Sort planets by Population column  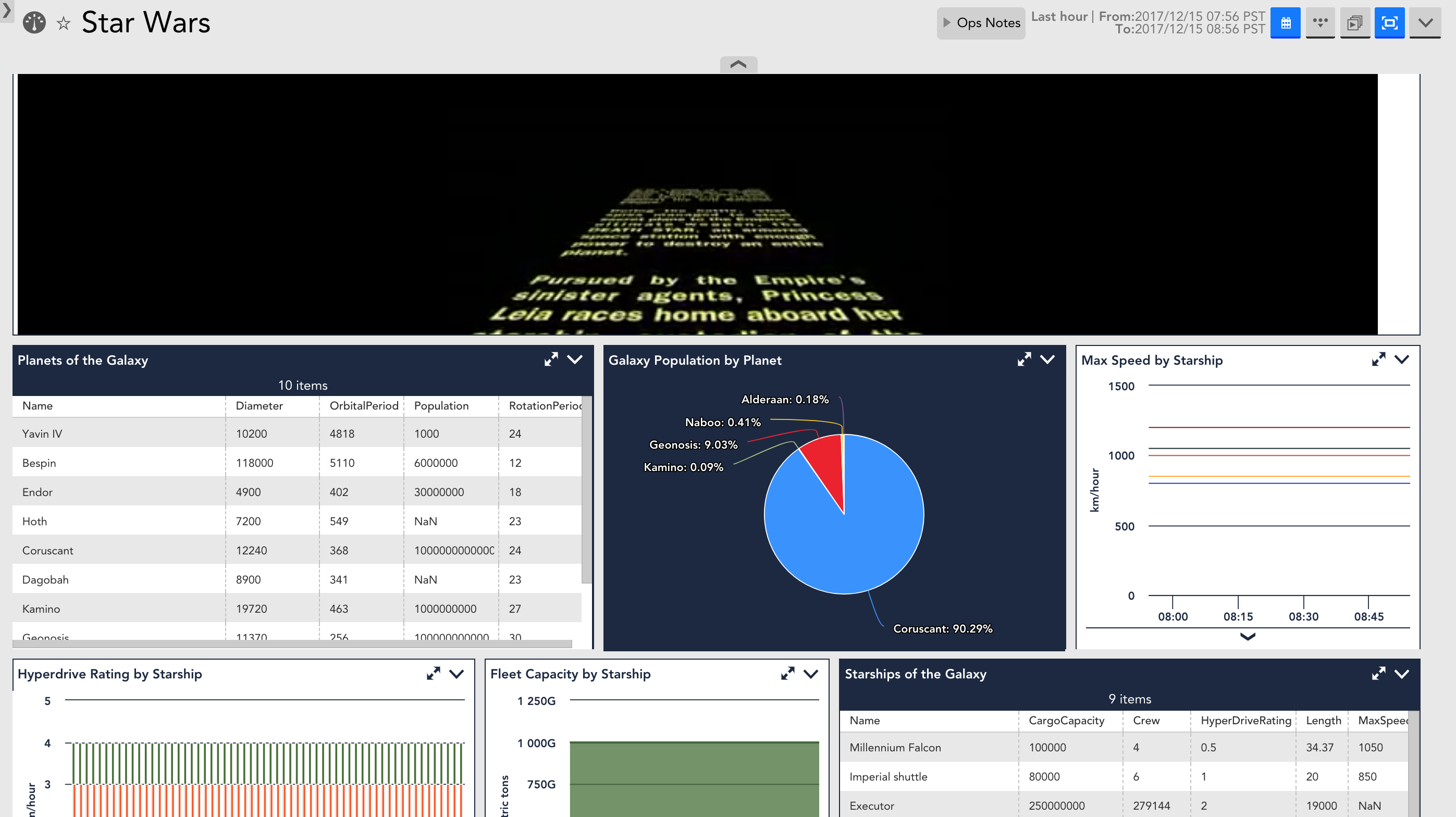[451, 406]
